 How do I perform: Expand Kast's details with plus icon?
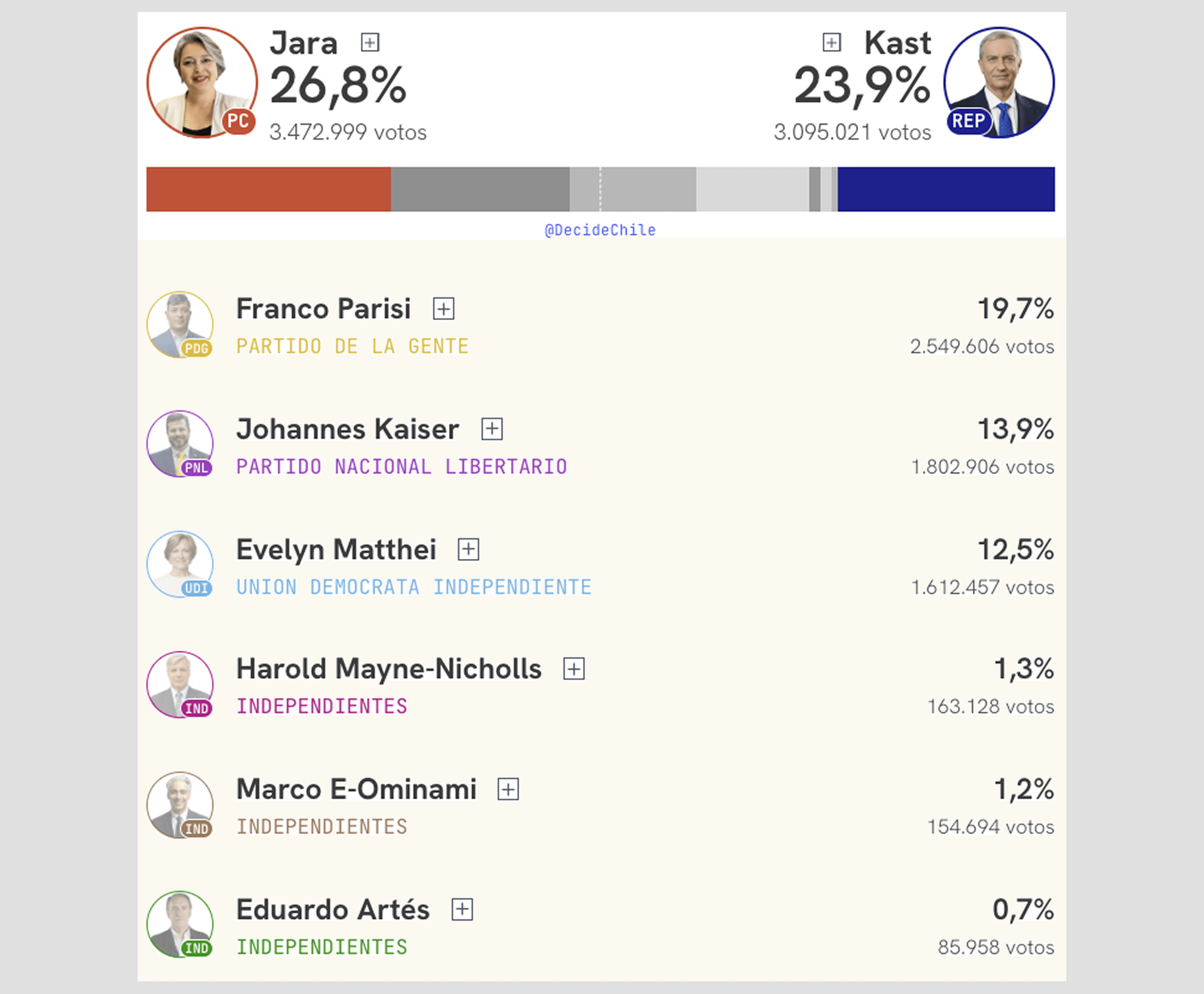(x=831, y=42)
